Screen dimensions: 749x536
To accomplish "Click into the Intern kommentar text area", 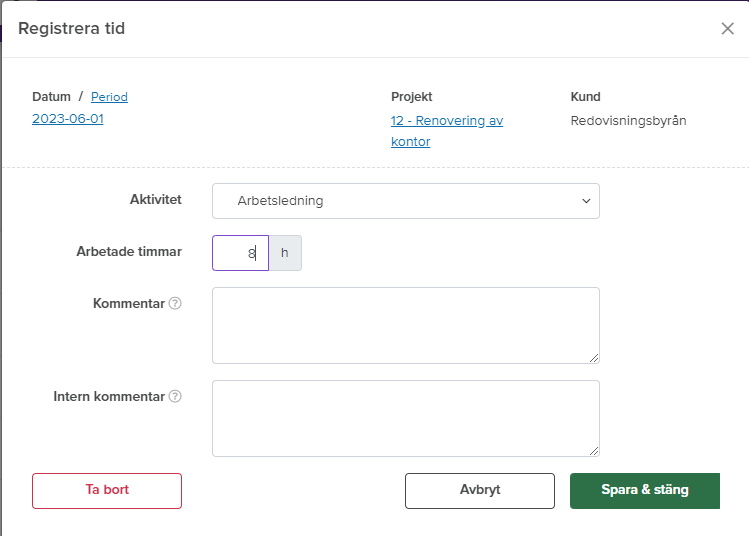I will pyautogui.click(x=406, y=418).
